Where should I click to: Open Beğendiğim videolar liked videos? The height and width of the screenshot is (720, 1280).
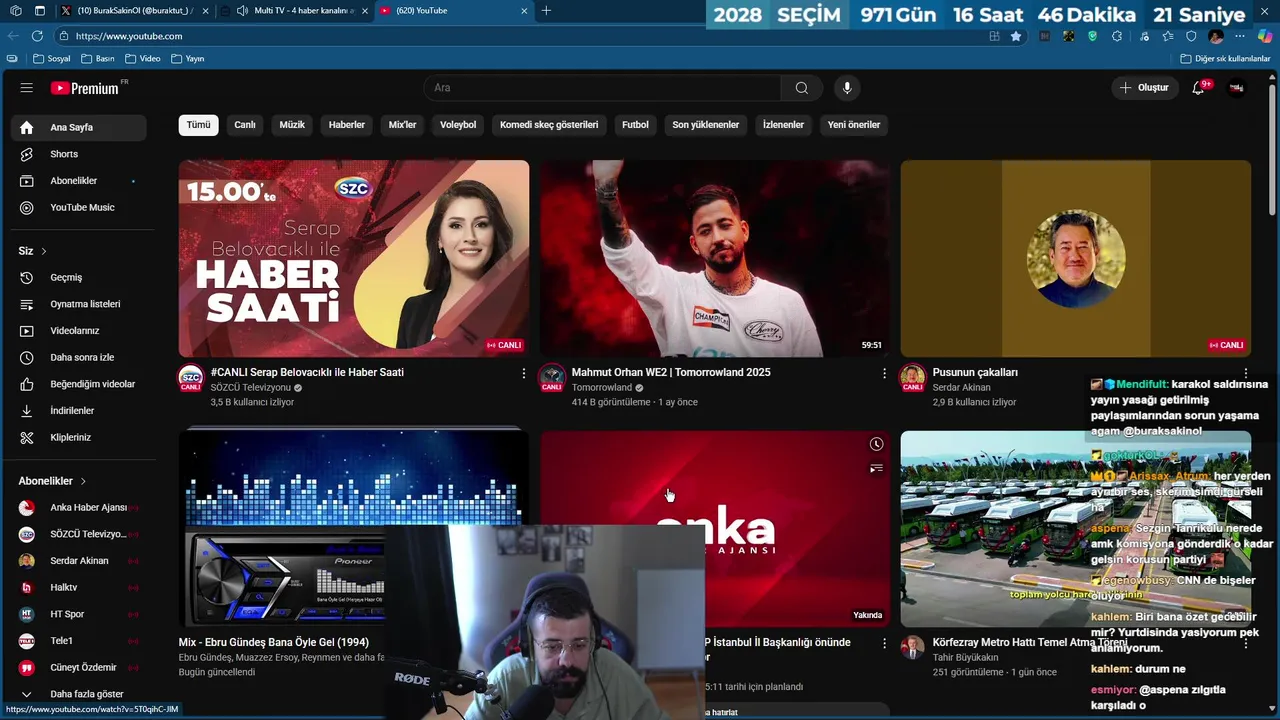[x=78, y=384]
